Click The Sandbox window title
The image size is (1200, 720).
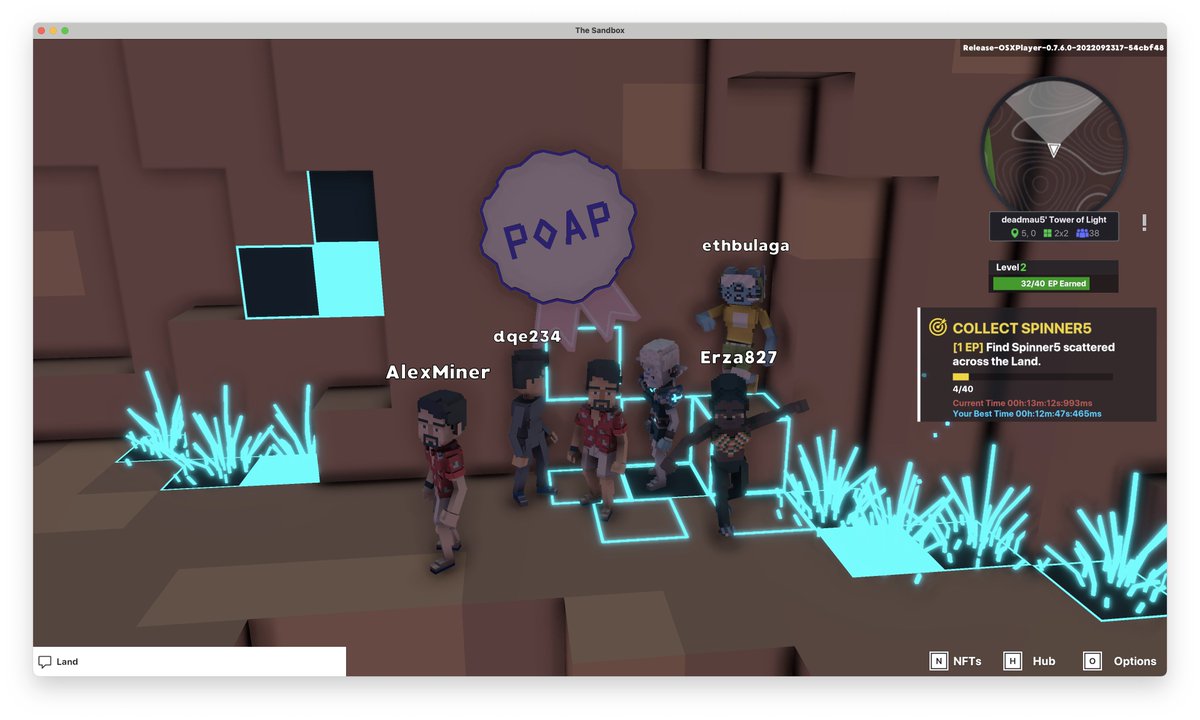click(x=599, y=31)
